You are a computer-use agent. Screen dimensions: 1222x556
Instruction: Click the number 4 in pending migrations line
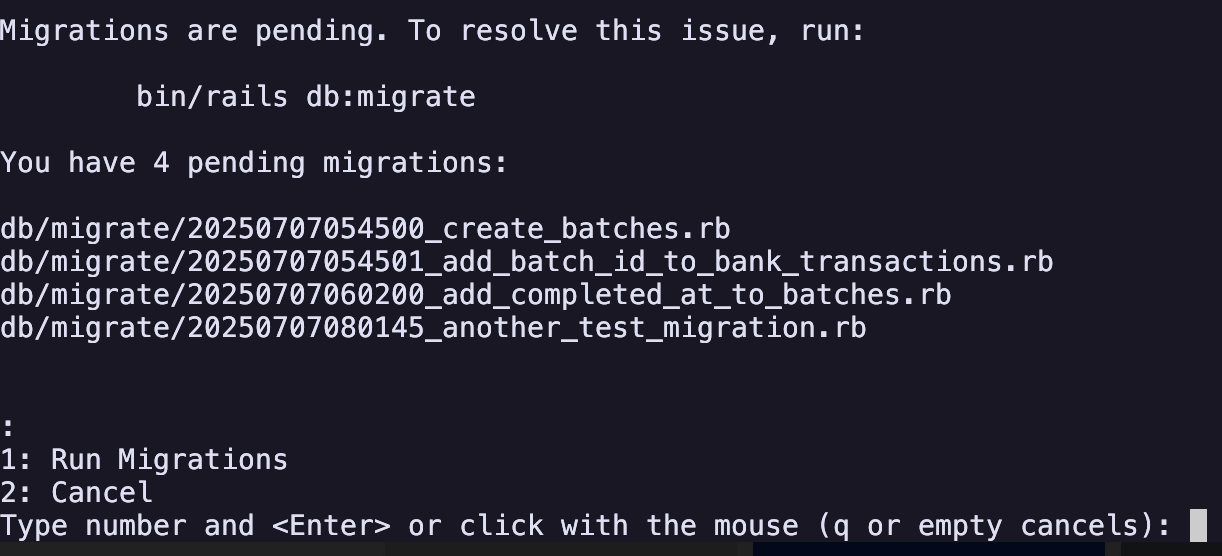(161, 163)
